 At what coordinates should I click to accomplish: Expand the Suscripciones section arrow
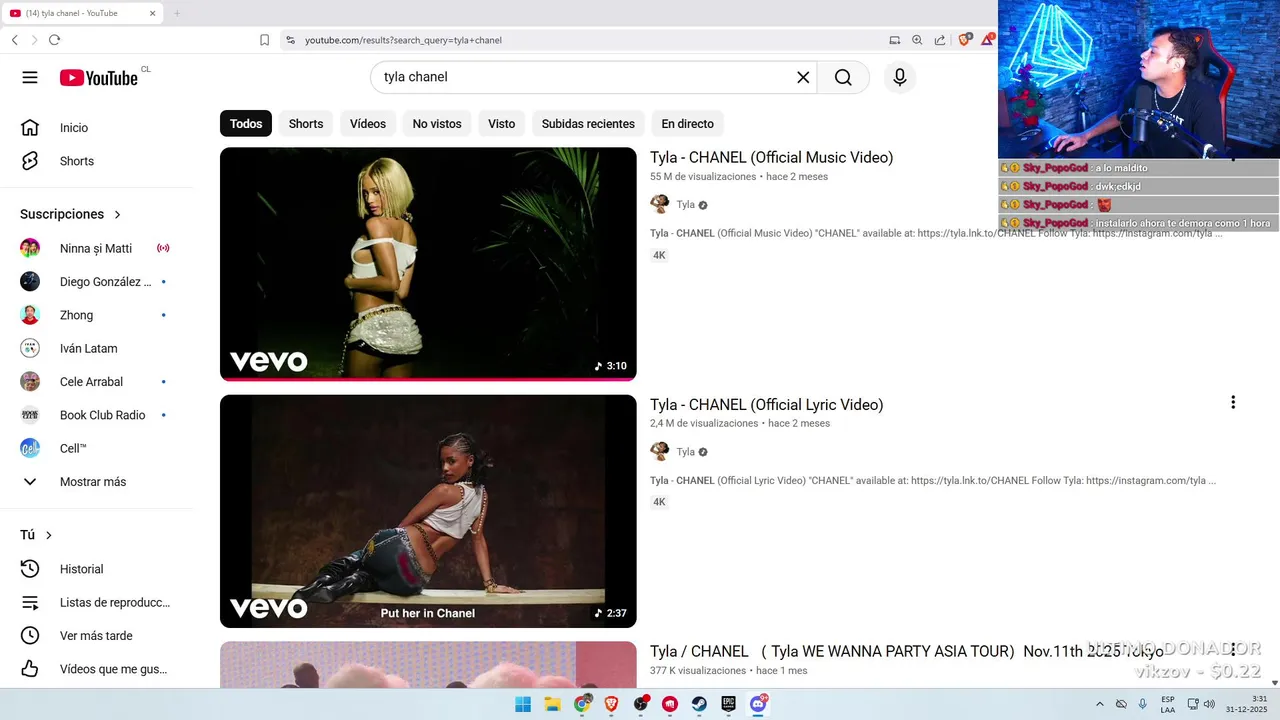point(117,214)
